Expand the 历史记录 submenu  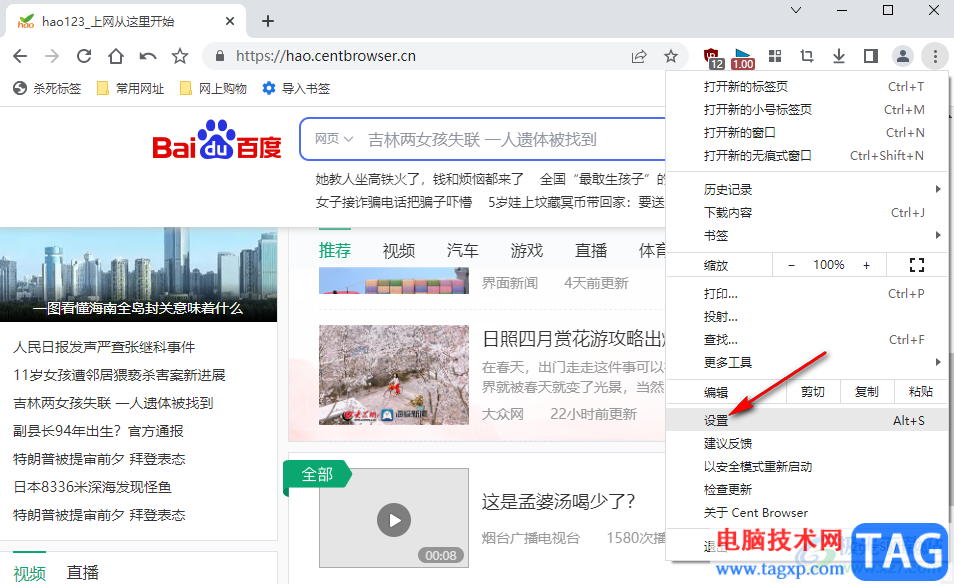(x=807, y=189)
